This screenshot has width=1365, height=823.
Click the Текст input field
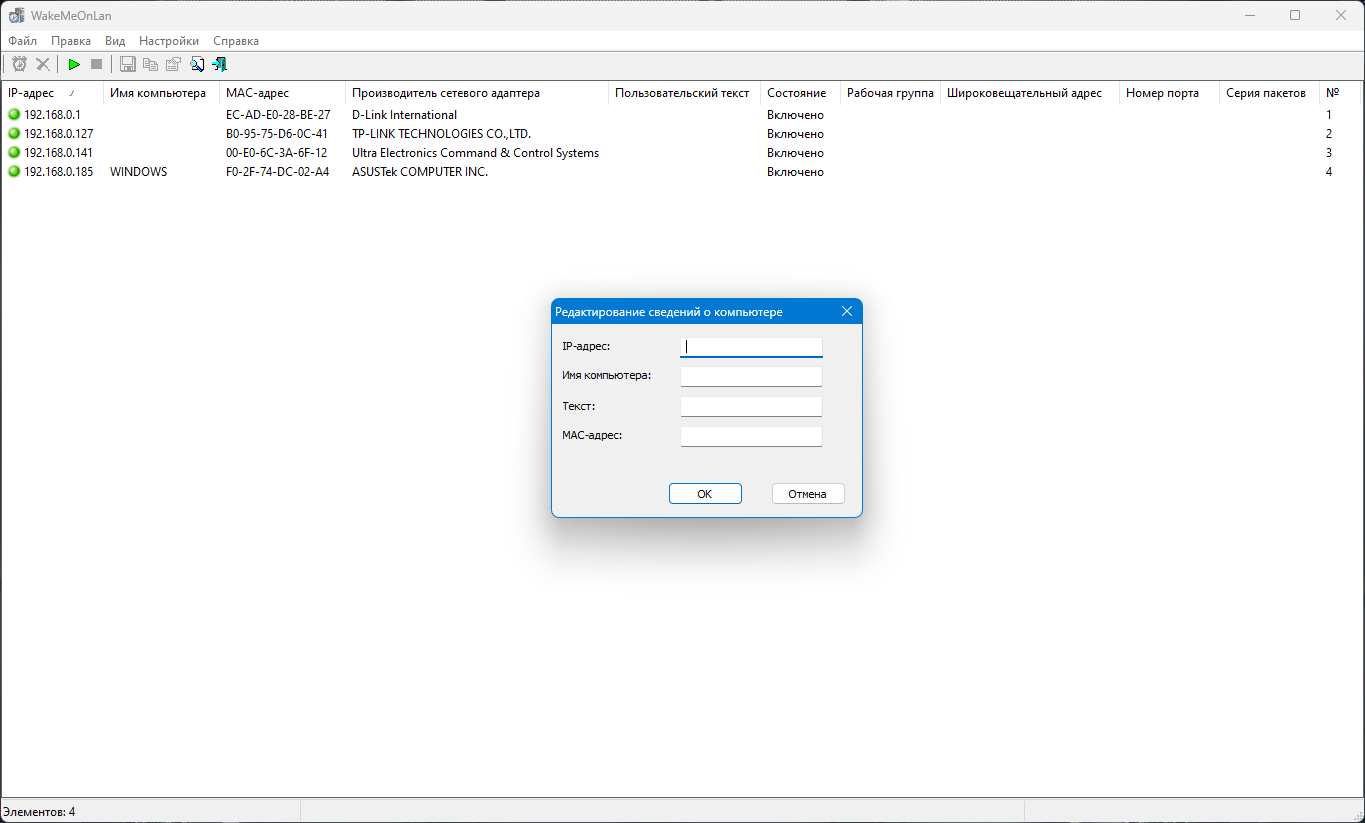[751, 406]
